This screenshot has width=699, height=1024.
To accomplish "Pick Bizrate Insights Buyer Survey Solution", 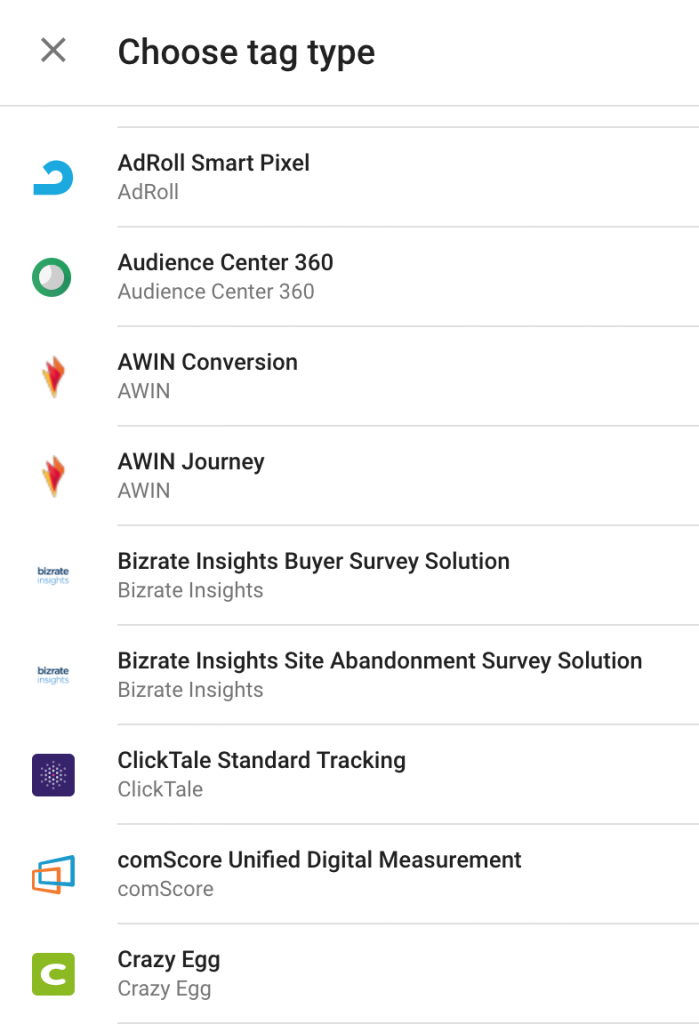I will point(350,576).
